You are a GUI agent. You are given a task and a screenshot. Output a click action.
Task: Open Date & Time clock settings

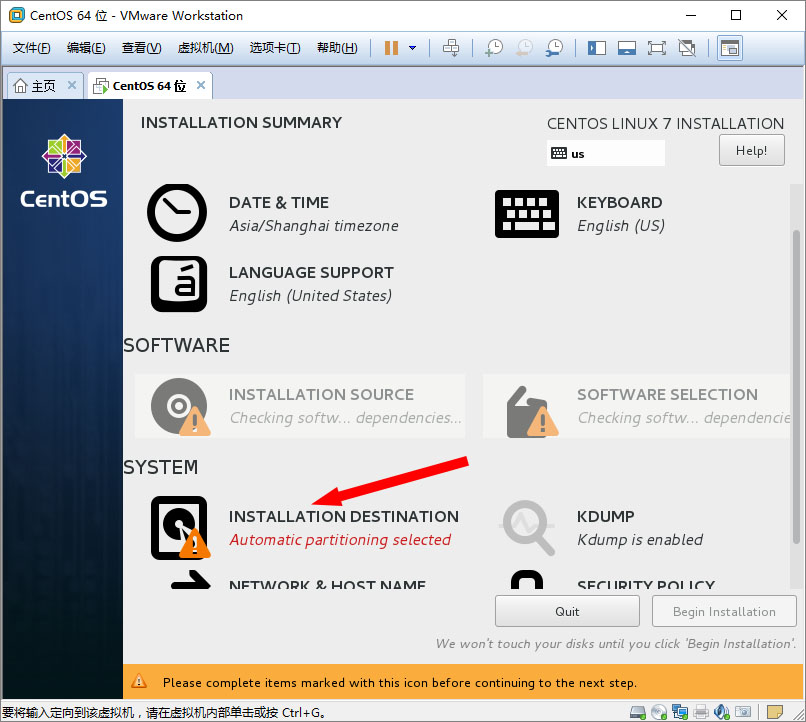point(177,213)
